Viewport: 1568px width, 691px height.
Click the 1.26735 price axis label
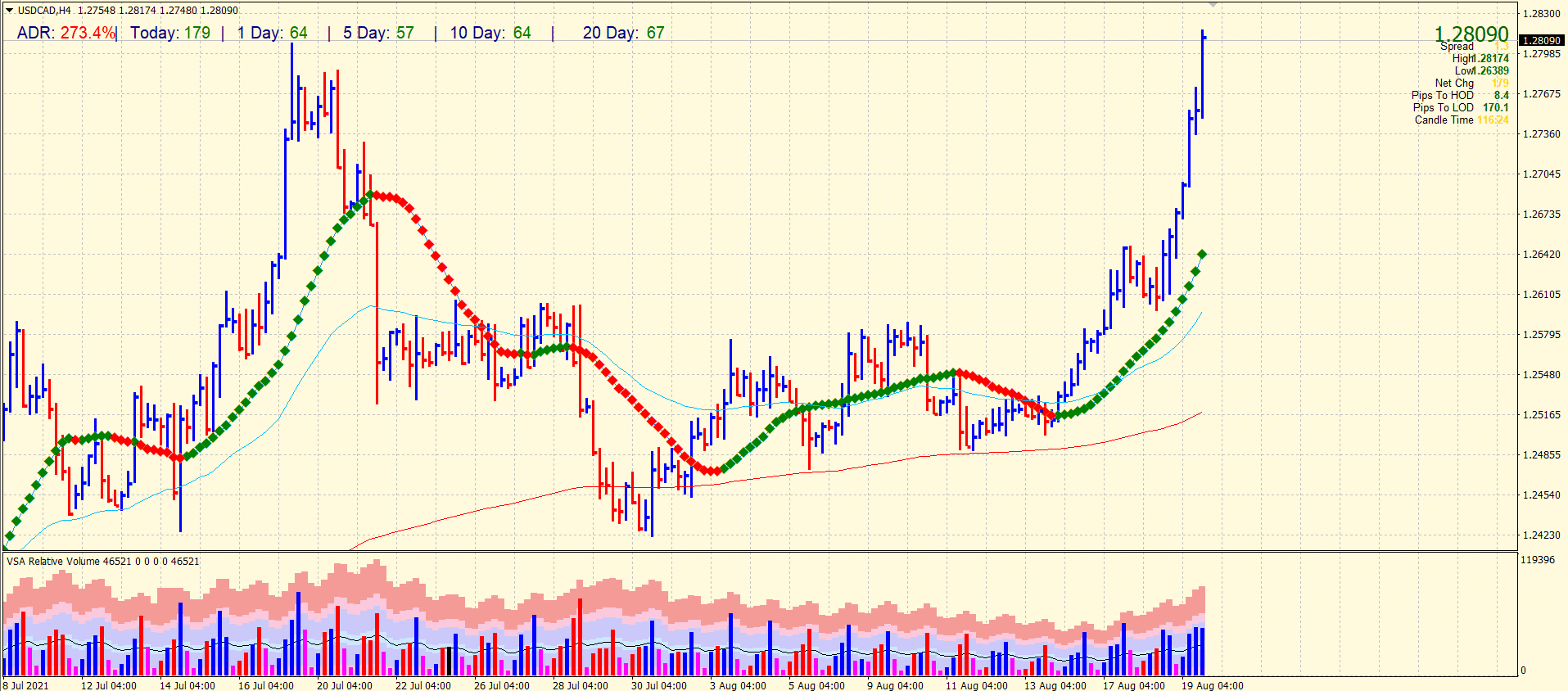[x=1541, y=214]
